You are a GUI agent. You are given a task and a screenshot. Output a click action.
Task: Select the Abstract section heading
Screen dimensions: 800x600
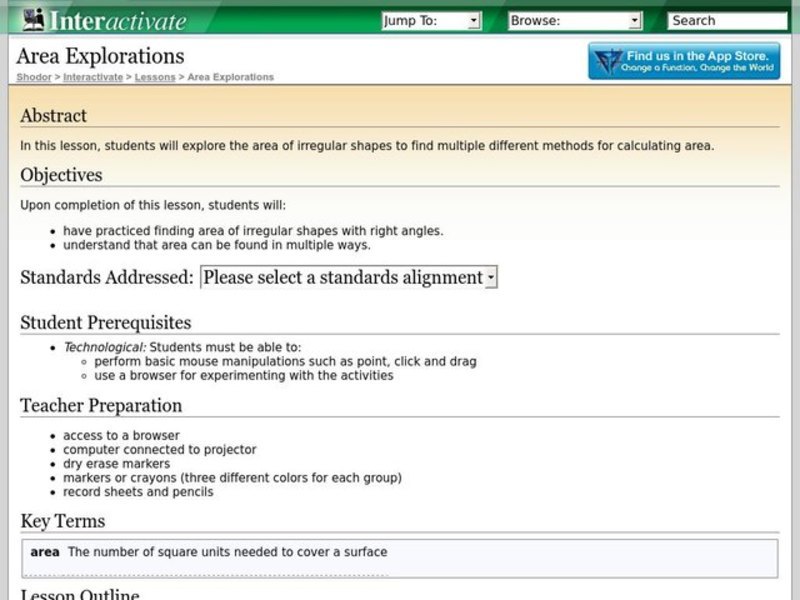[x=55, y=116]
